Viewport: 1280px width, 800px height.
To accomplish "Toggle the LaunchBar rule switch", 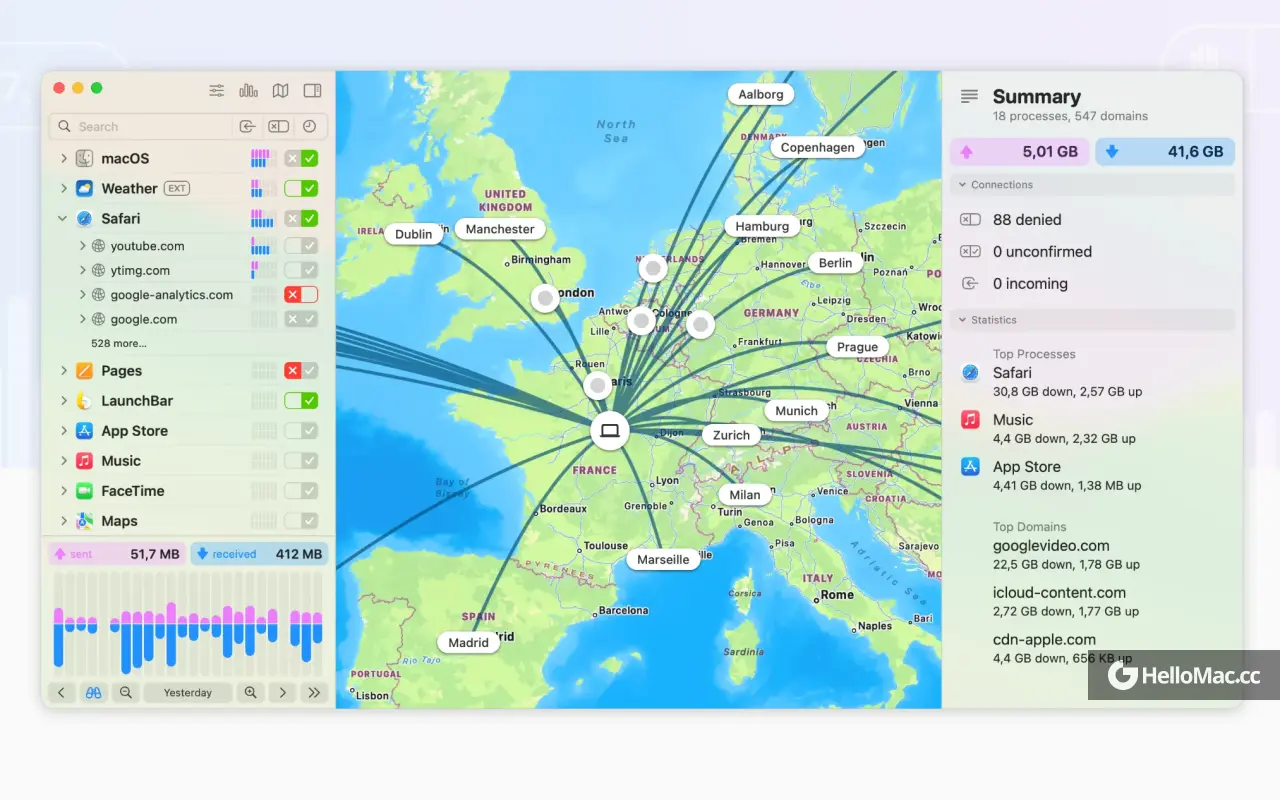I will pos(301,401).
